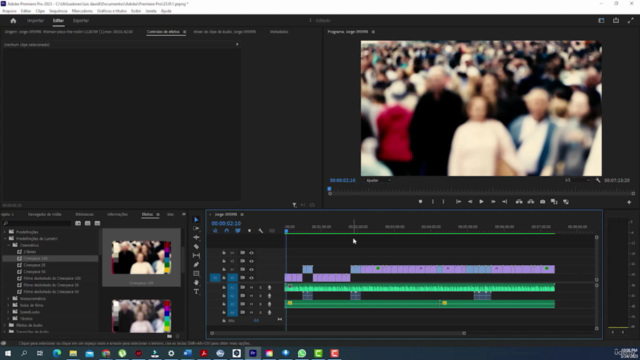Toggle V1 source patching
Viewport: 640px width, 360px height.
[x=215, y=278]
